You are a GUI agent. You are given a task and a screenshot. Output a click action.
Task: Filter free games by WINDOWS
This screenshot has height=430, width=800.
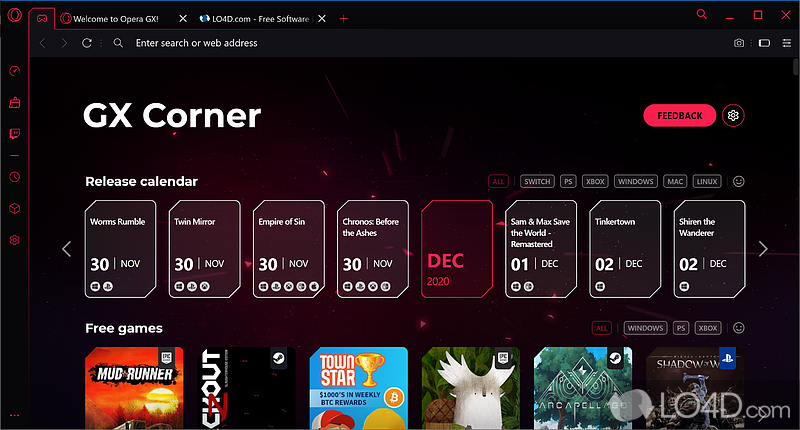(645, 328)
